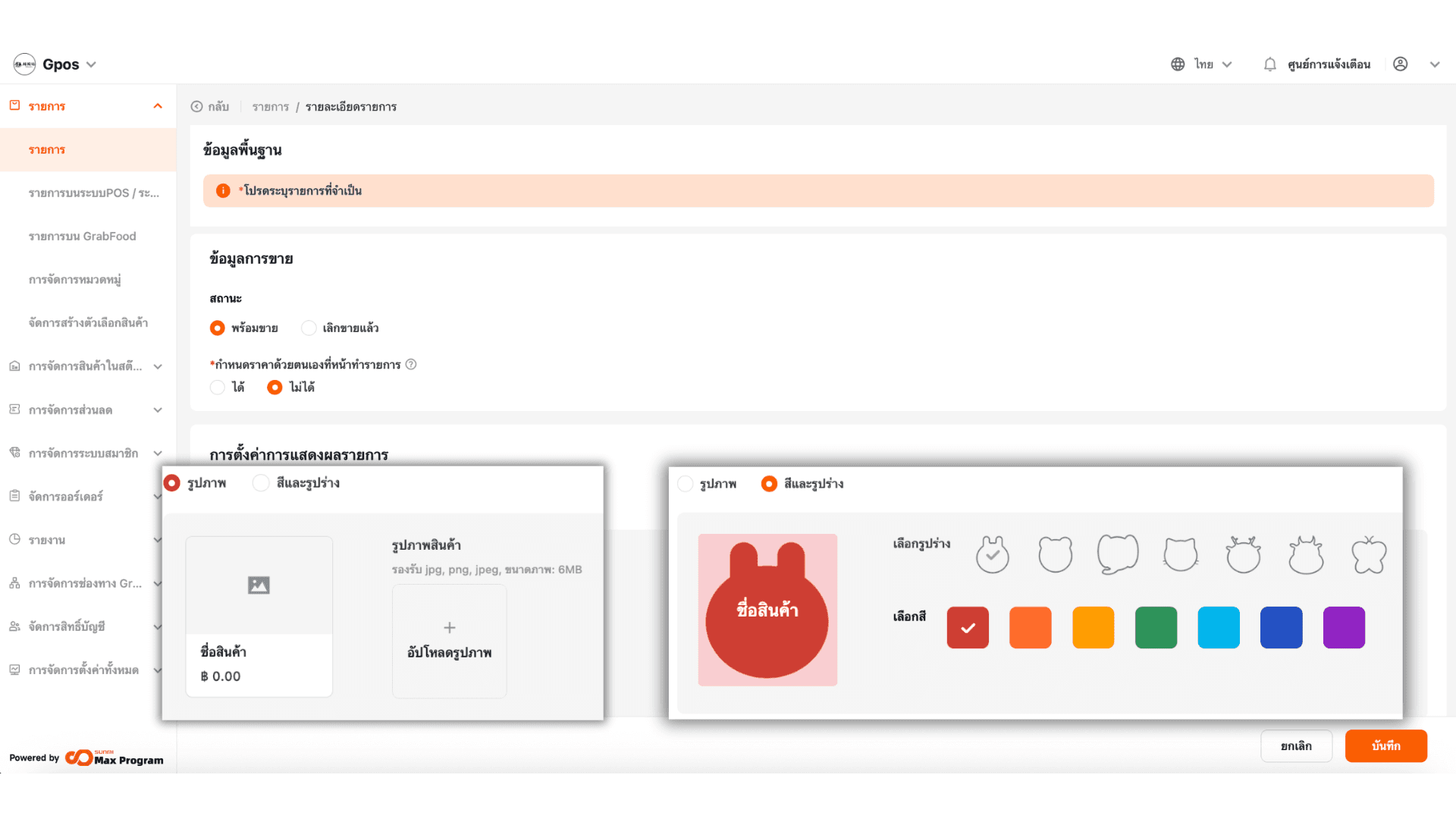Open the notification center bell icon
Viewport: 1456px width, 819px height.
[x=1270, y=64]
